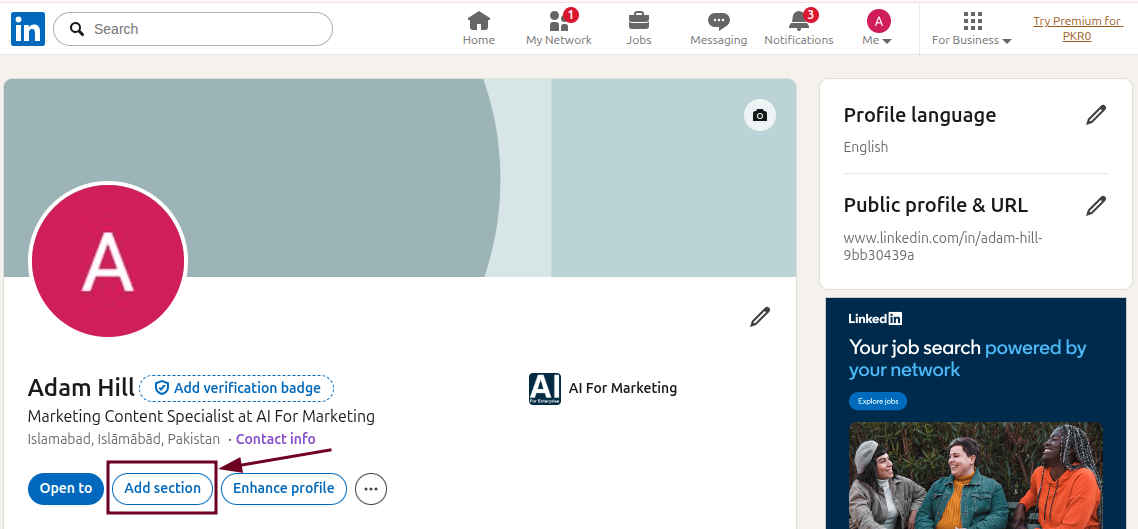Viewport: 1138px width, 529px height.
Task: Expand the Me profile dropdown
Action: coord(878,28)
